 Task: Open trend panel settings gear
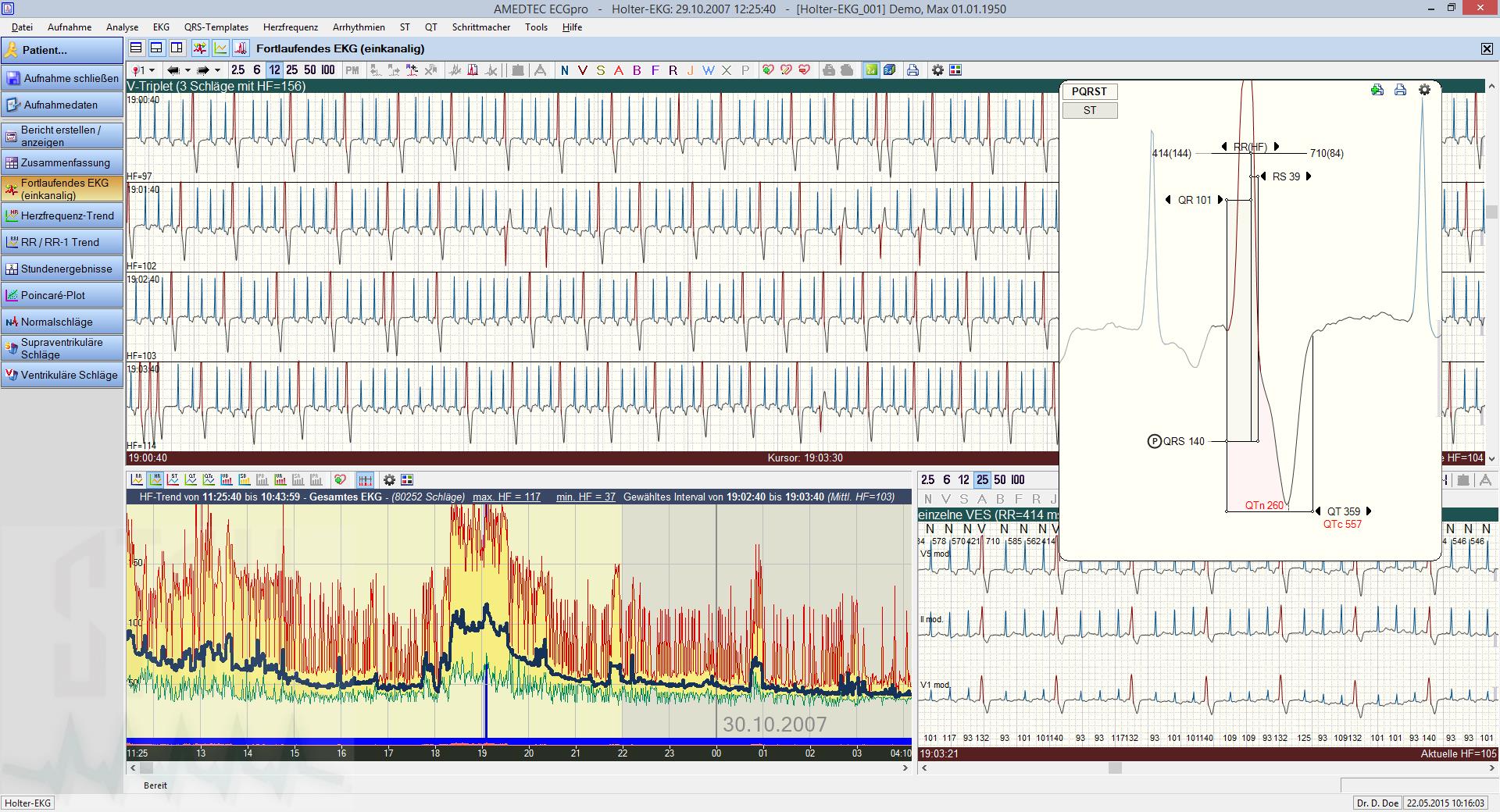tap(389, 479)
